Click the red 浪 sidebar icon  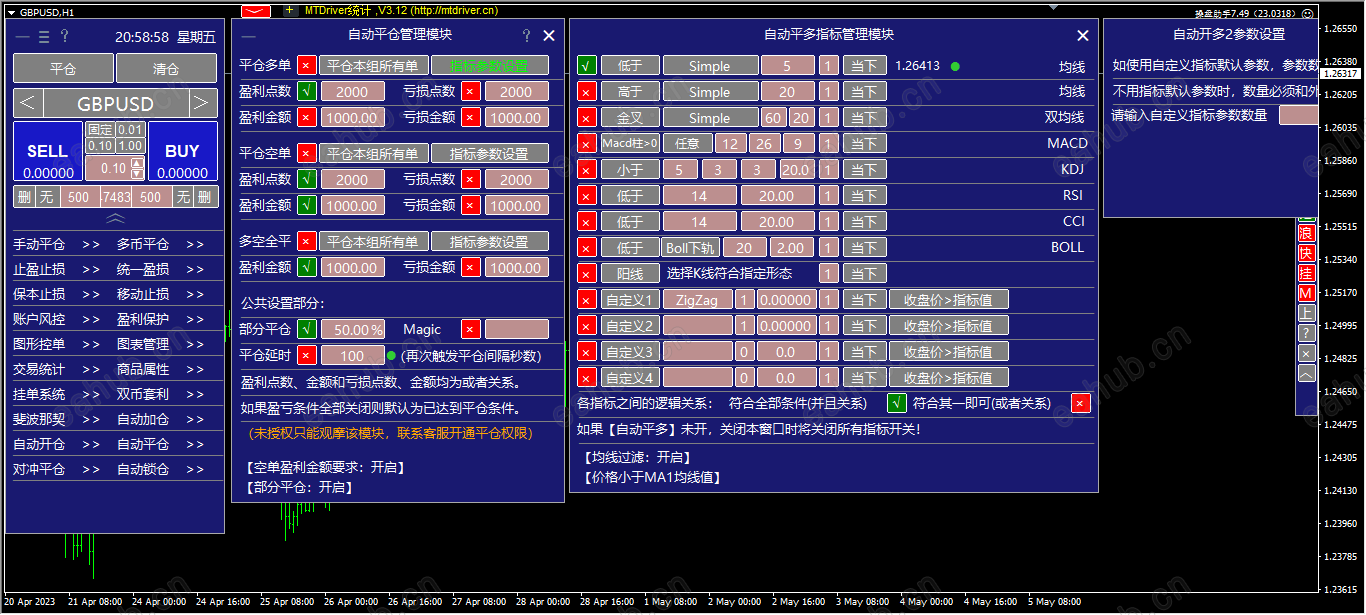click(1306, 233)
